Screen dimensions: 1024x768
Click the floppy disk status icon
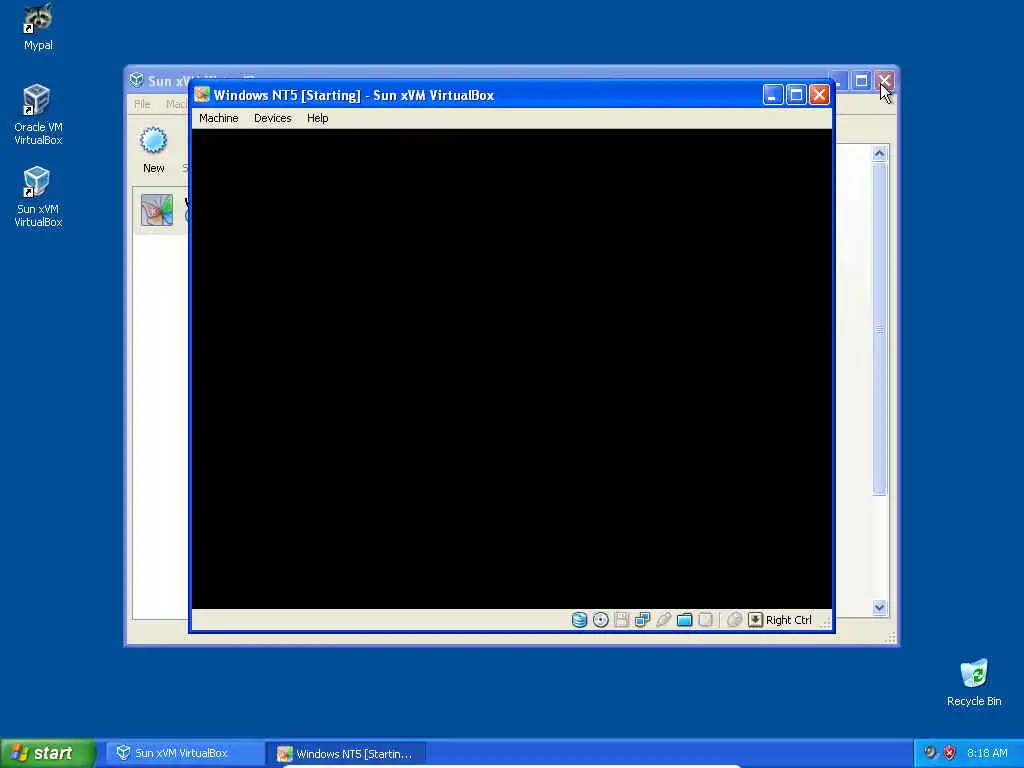pyautogui.click(x=622, y=620)
